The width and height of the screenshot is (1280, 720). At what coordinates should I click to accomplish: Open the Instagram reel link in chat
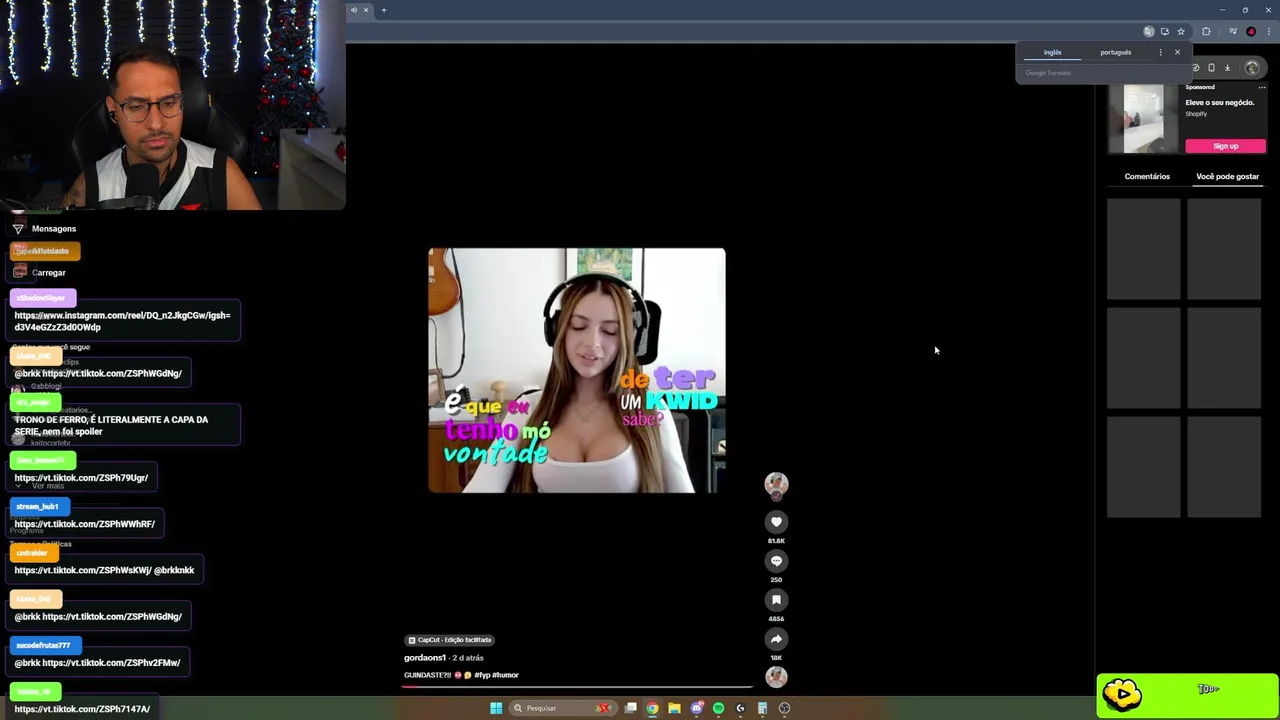point(122,321)
